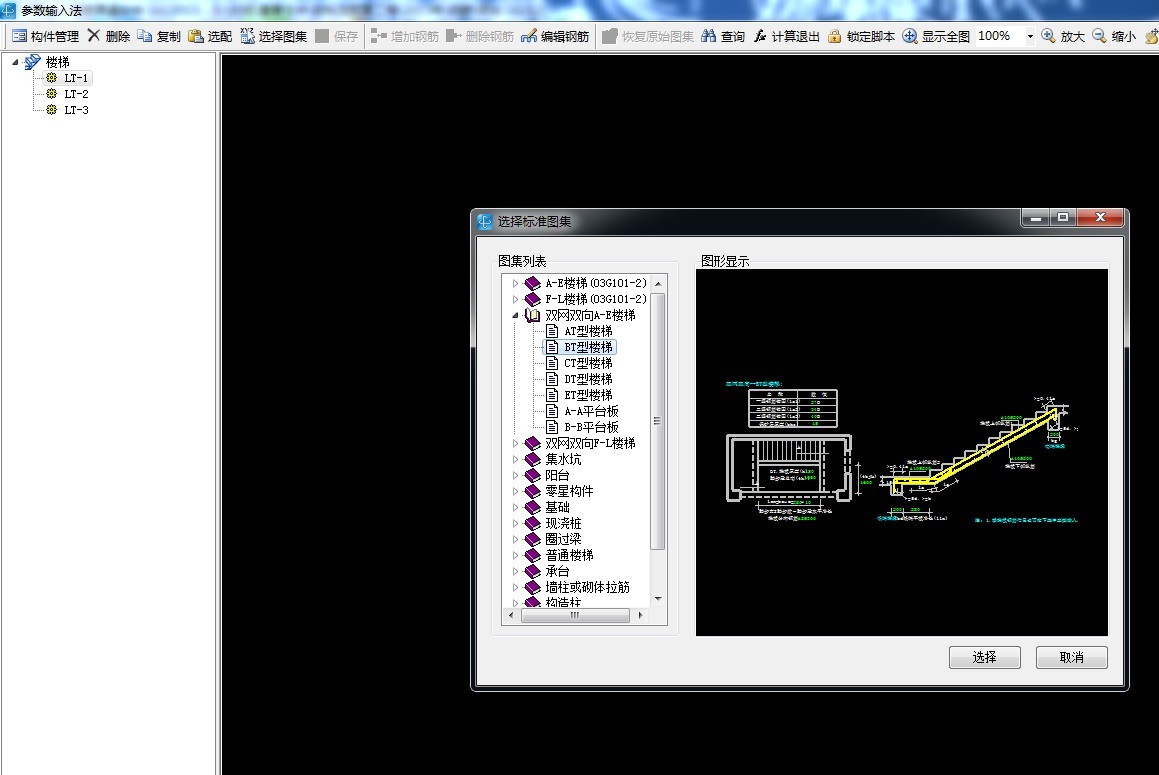Click the atlas list horizontal scrollbar

575,616
